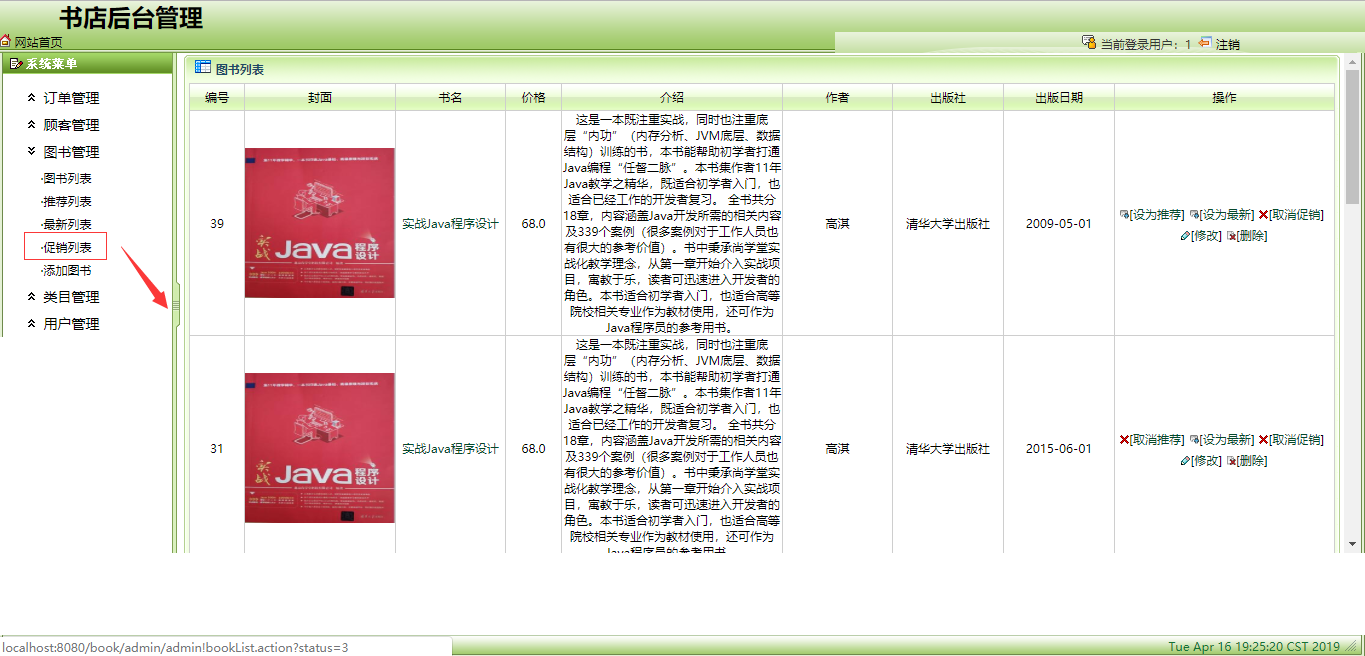Click the 68.0 price in row 39
The image size is (1365, 656).
tap(533, 224)
